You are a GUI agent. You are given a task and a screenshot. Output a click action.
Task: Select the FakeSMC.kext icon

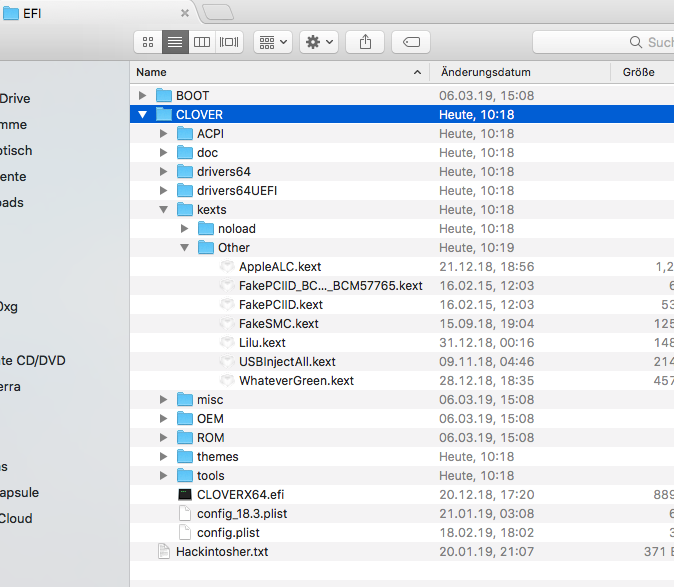click(x=227, y=323)
